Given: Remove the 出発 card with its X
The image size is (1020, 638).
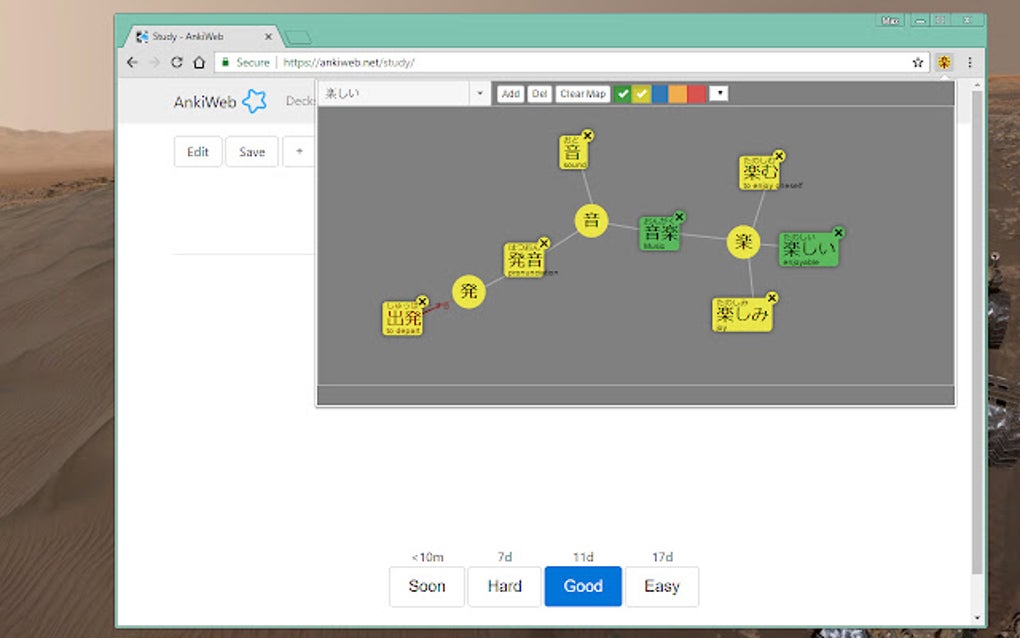Looking at the screenshot, I should click(422, 302).
